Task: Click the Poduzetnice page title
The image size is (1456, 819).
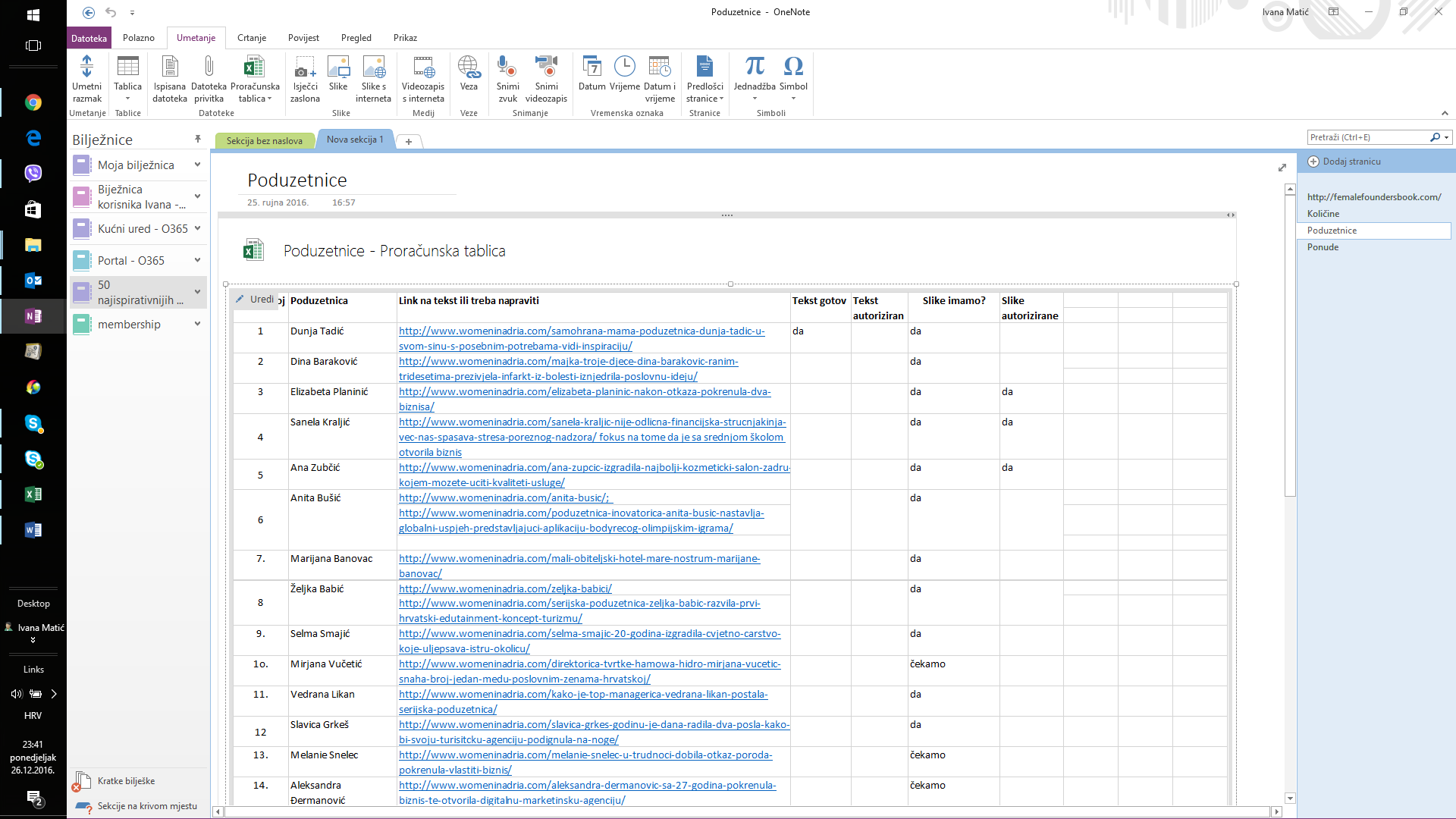Action: coord(297,180)
